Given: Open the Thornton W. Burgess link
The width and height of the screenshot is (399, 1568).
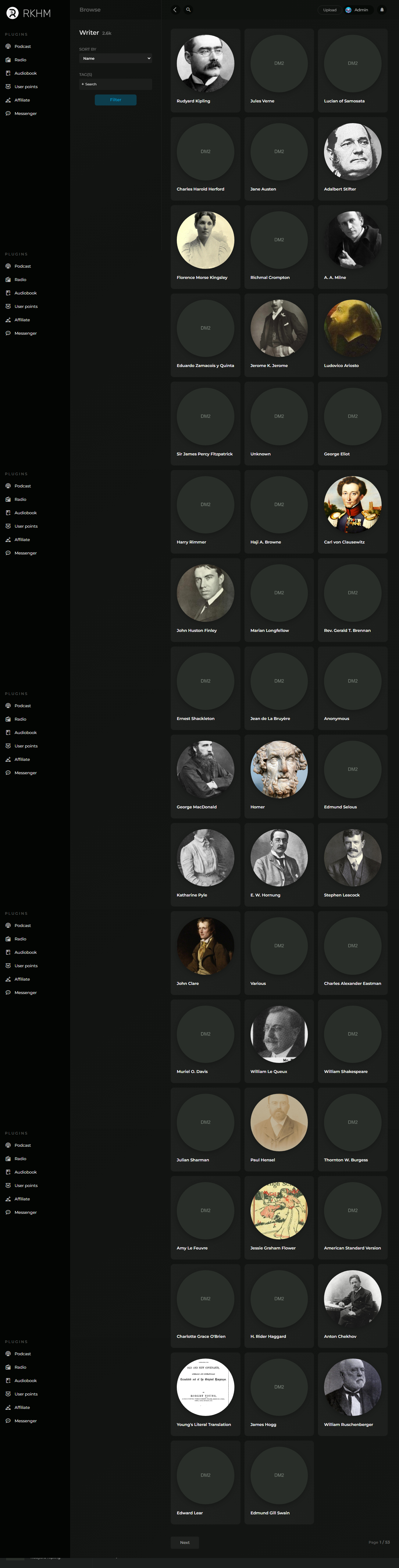Looking at the screenshot, I should coord(346,1160).
